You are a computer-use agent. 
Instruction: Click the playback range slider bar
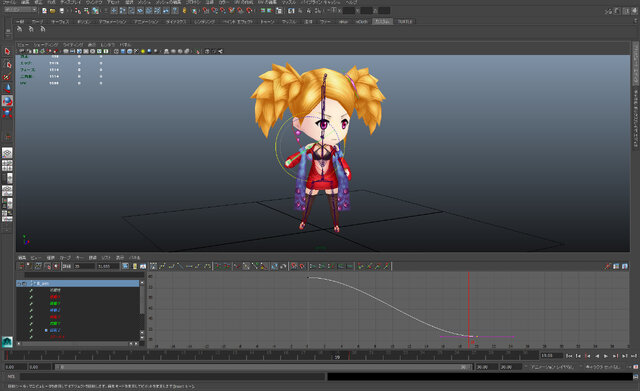coord(263,367)
